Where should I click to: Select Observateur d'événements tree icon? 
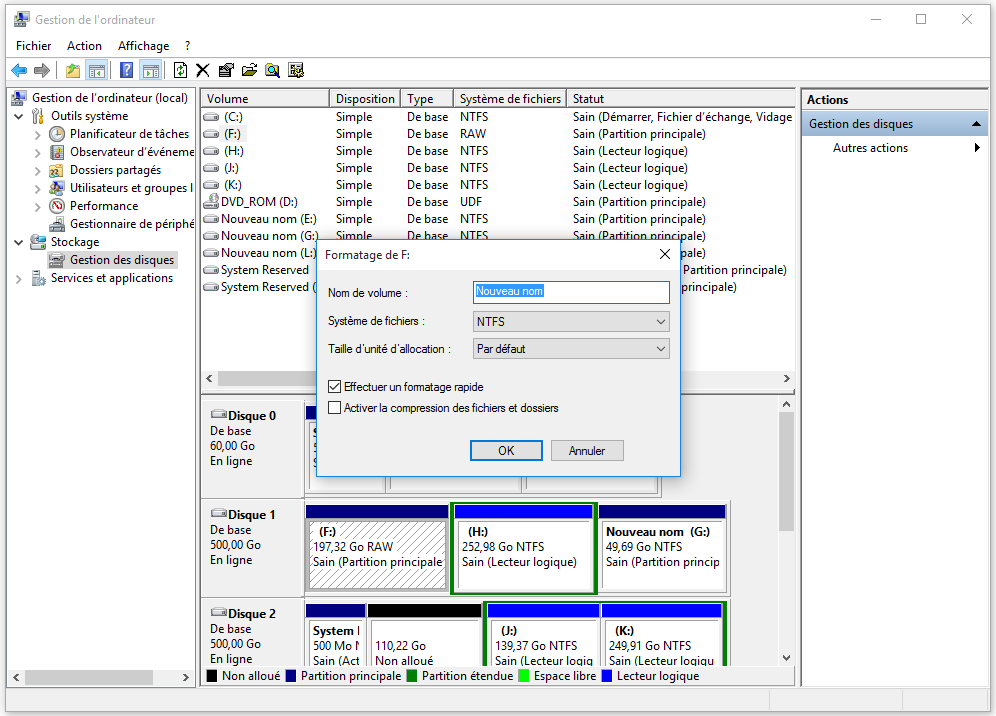pyautogui.click(x=57, y=152)
